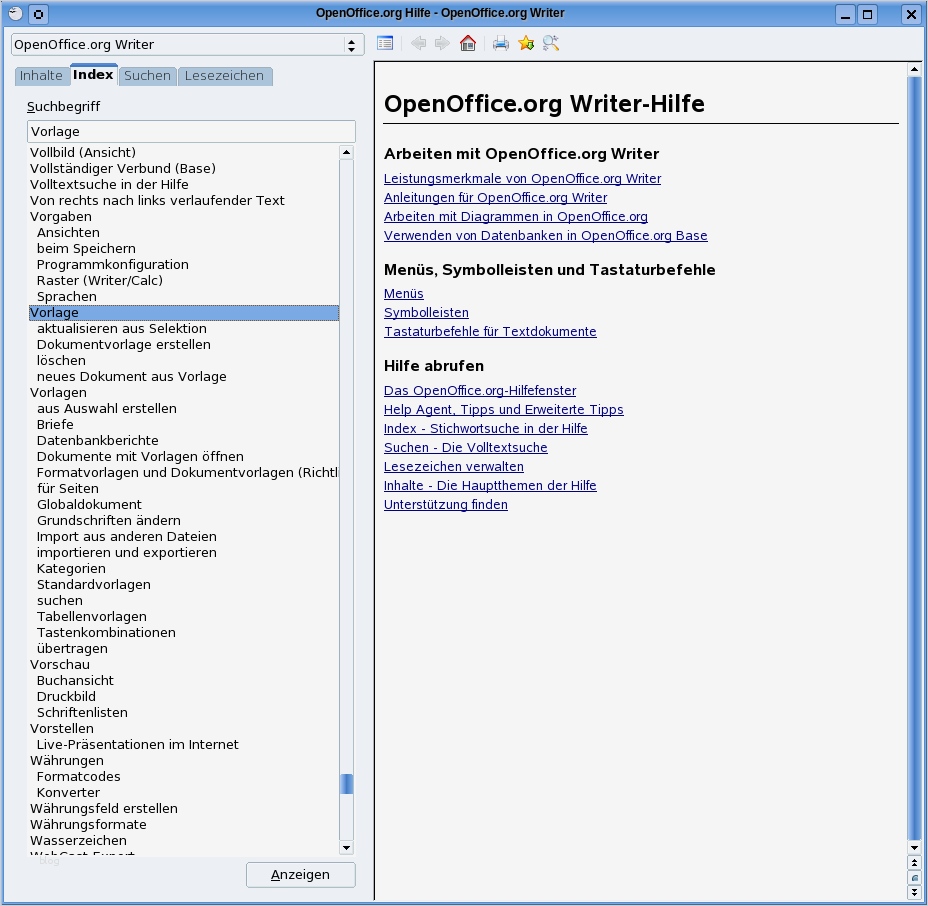Select index entry Programmkonfiguration
Image resolution: width=928 pixels, height=906 pixels.
112,265
